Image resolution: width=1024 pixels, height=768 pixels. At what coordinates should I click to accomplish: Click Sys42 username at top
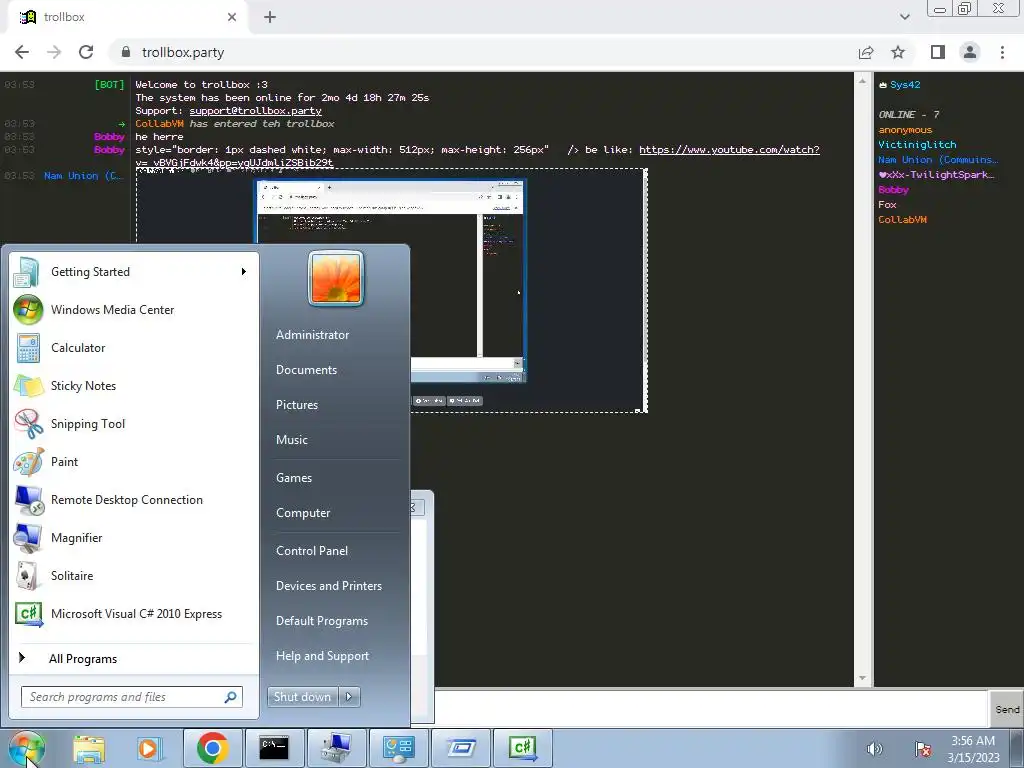click(x=905, y=85)
